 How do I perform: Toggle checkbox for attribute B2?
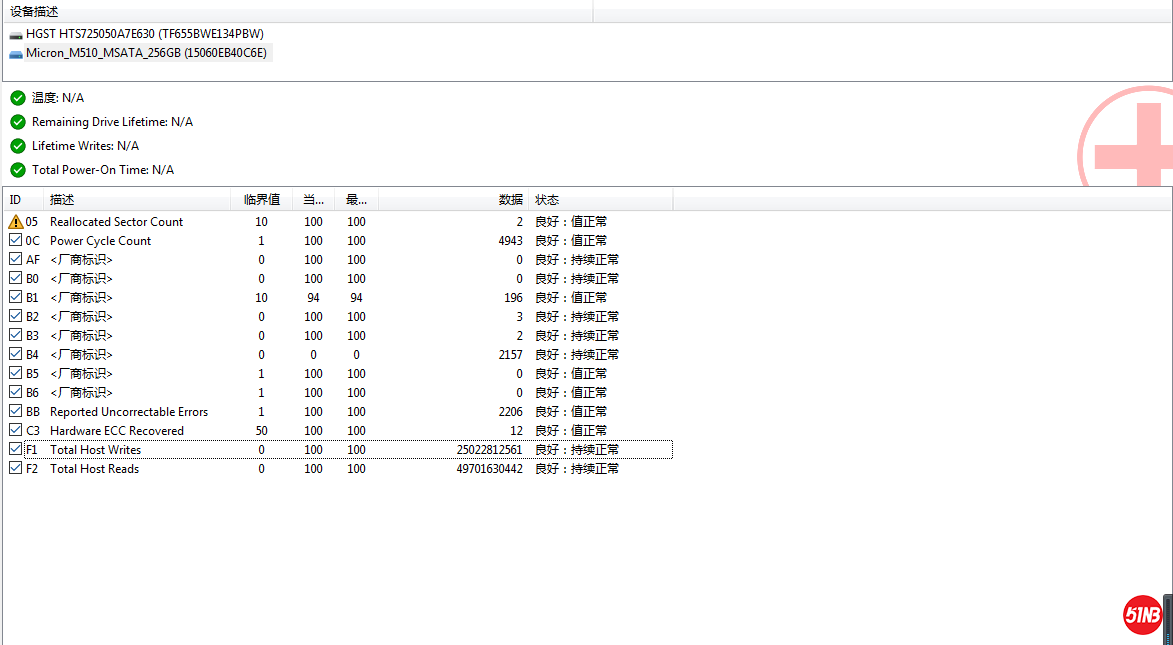click(x=16, y=316)
